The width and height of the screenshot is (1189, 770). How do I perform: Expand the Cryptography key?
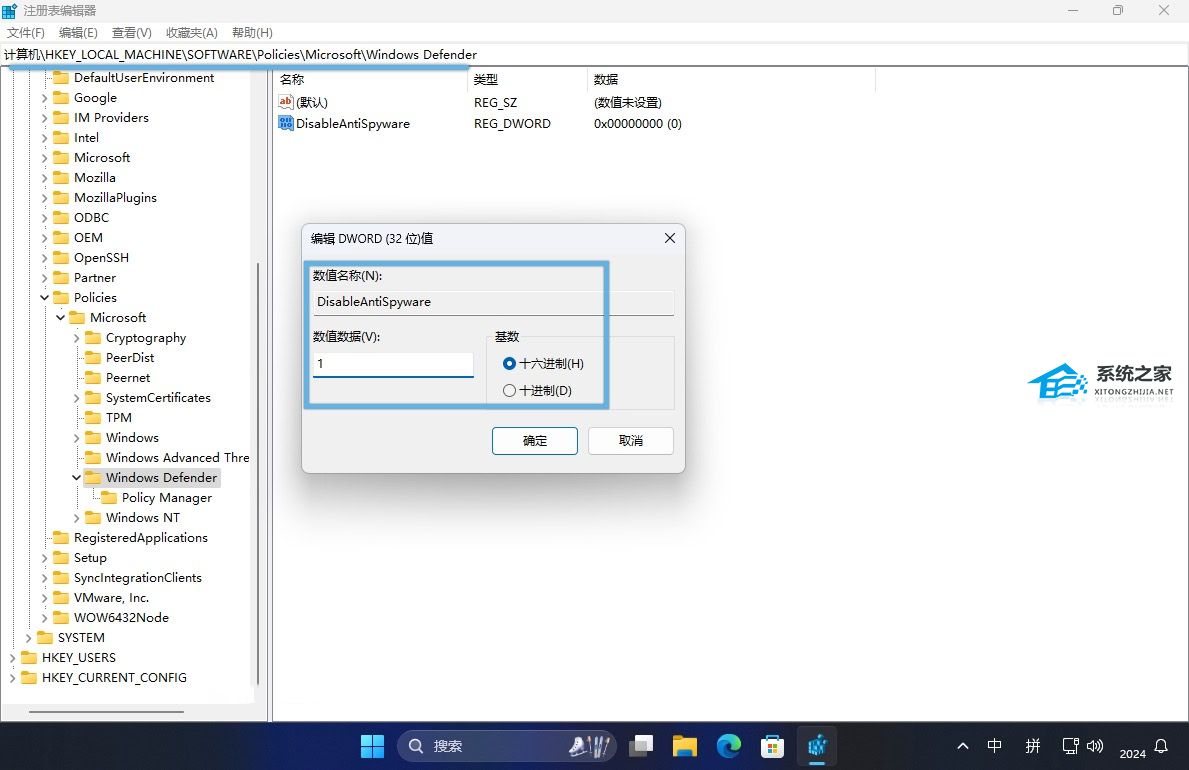point(76,338)
